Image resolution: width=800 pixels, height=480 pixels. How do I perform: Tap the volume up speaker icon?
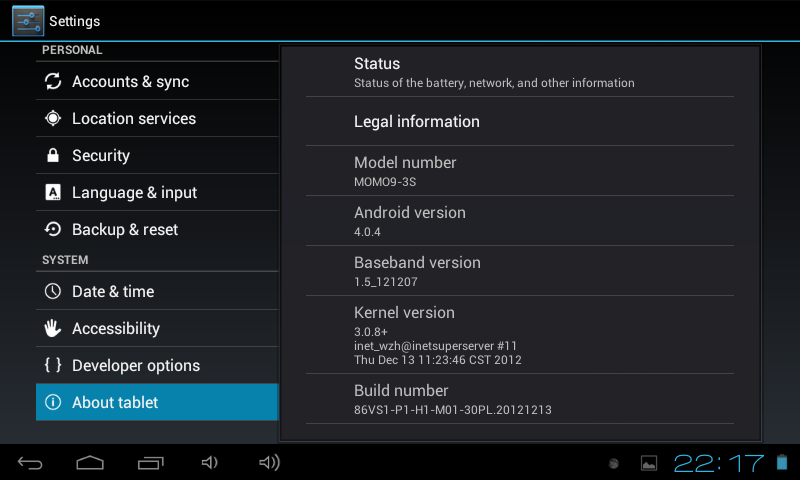point(269,462)
